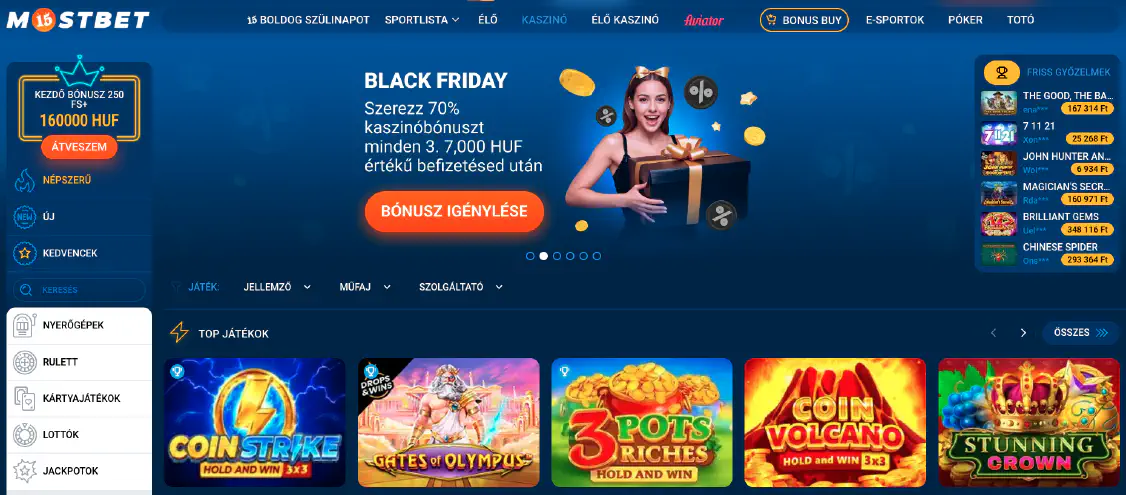Select the Kártyajátékok cards icon
This screenshot has height=495, width=1126.
click(x=24, y=399)
